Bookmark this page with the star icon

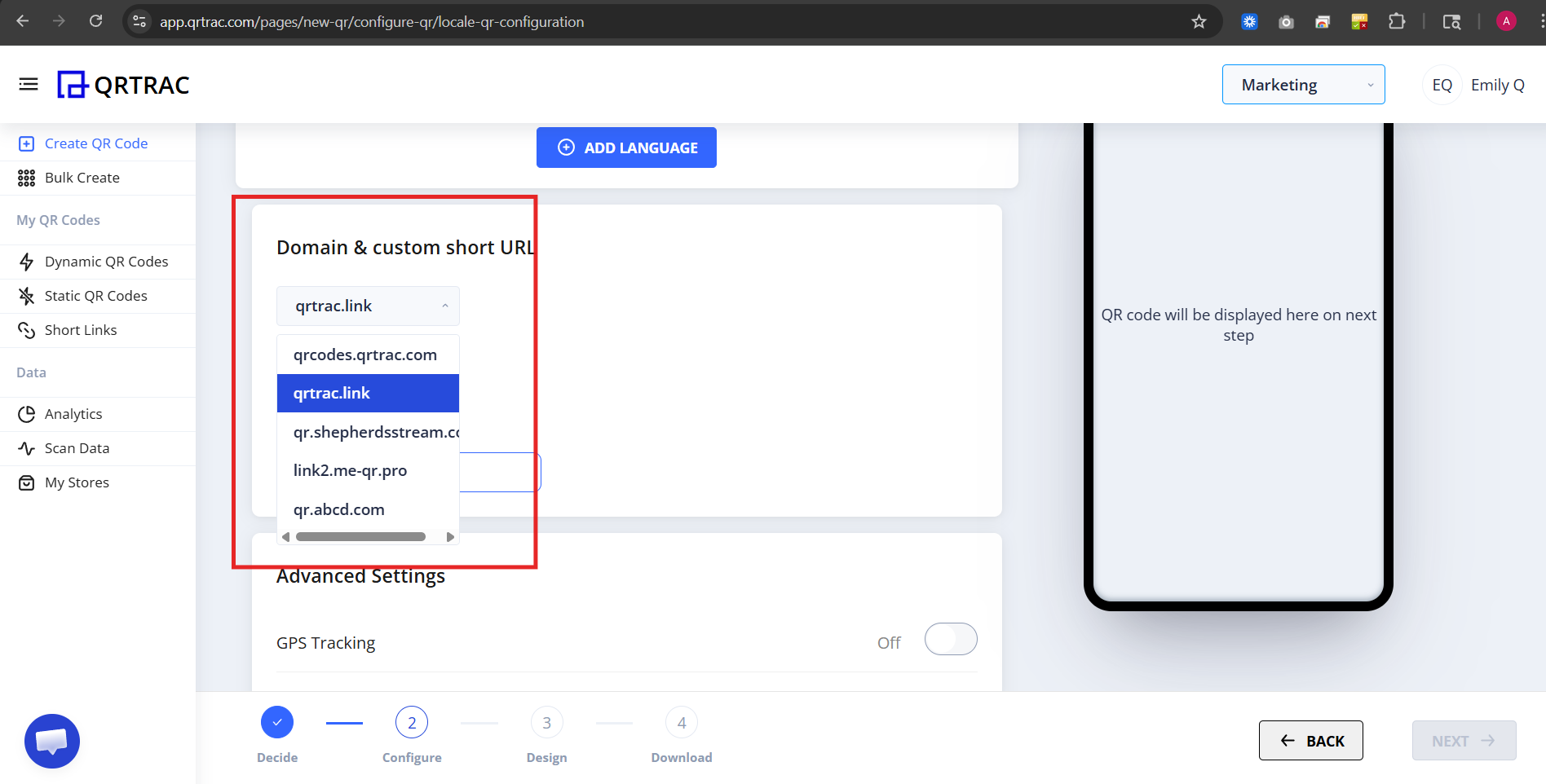(1199, 22)
